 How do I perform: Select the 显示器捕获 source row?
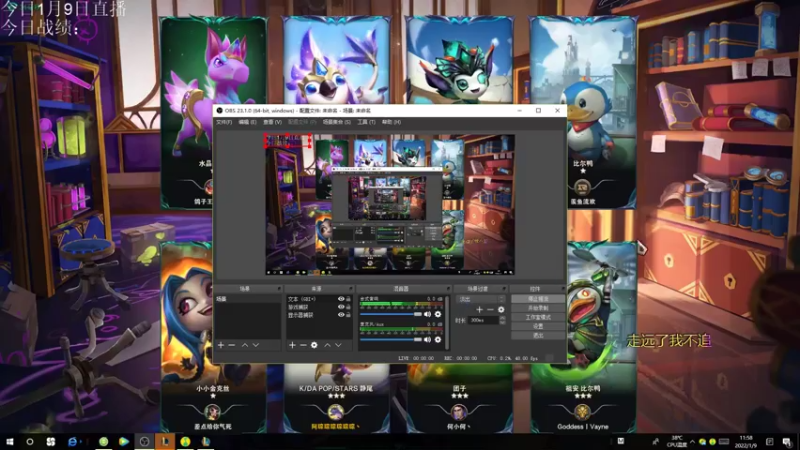[x=319, y=315]
